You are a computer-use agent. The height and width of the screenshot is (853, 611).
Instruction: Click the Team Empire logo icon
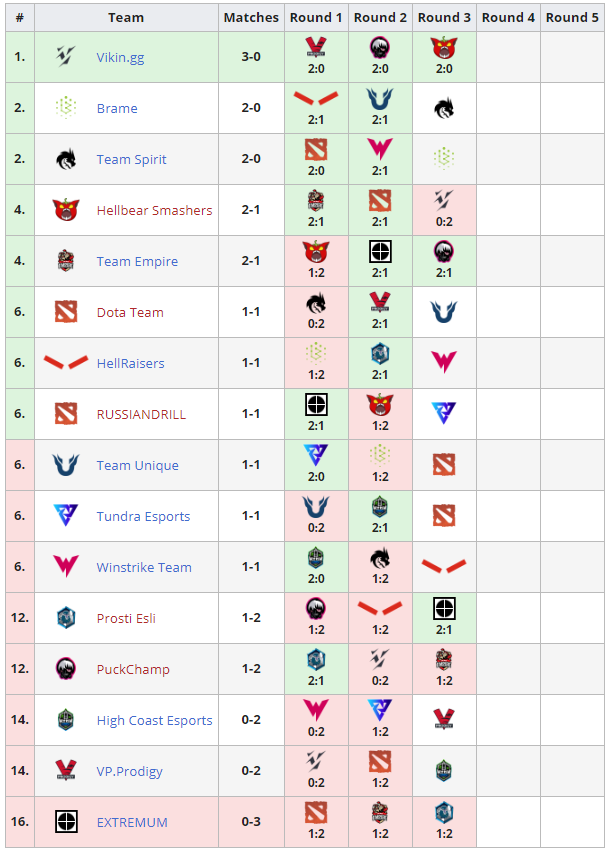point(66,261)
